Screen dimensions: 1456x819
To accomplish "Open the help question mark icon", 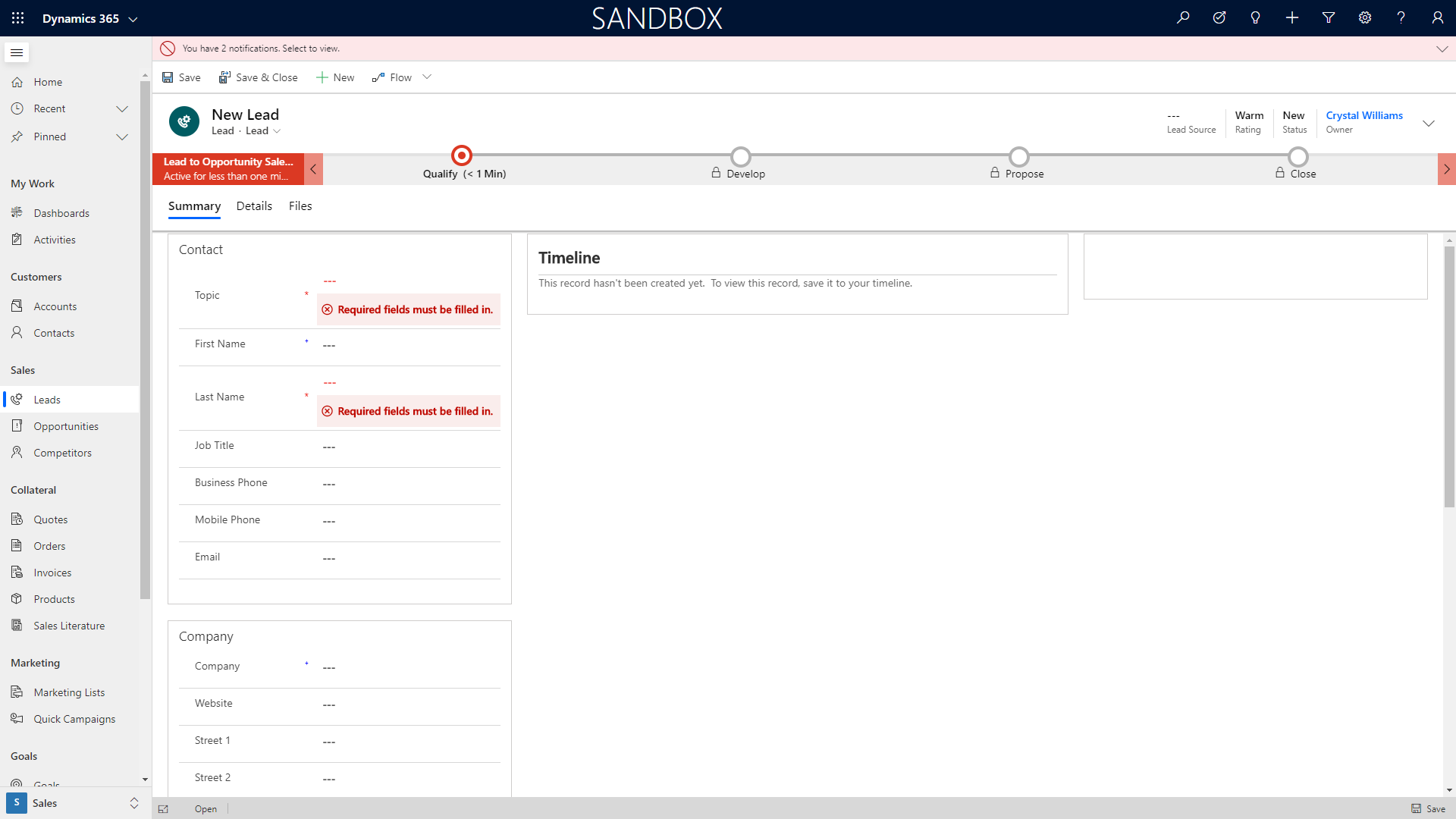I will (1401, 17).
